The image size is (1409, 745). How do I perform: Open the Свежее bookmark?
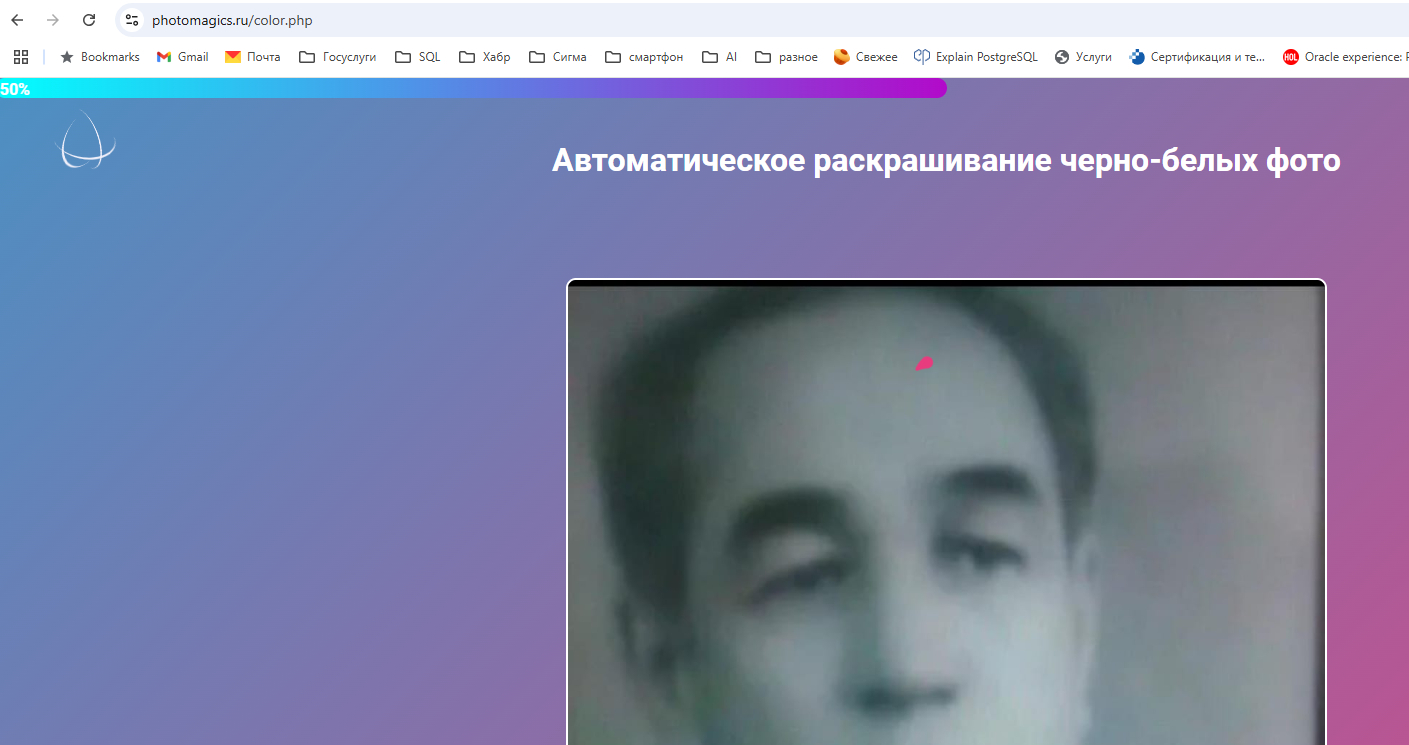866,57
